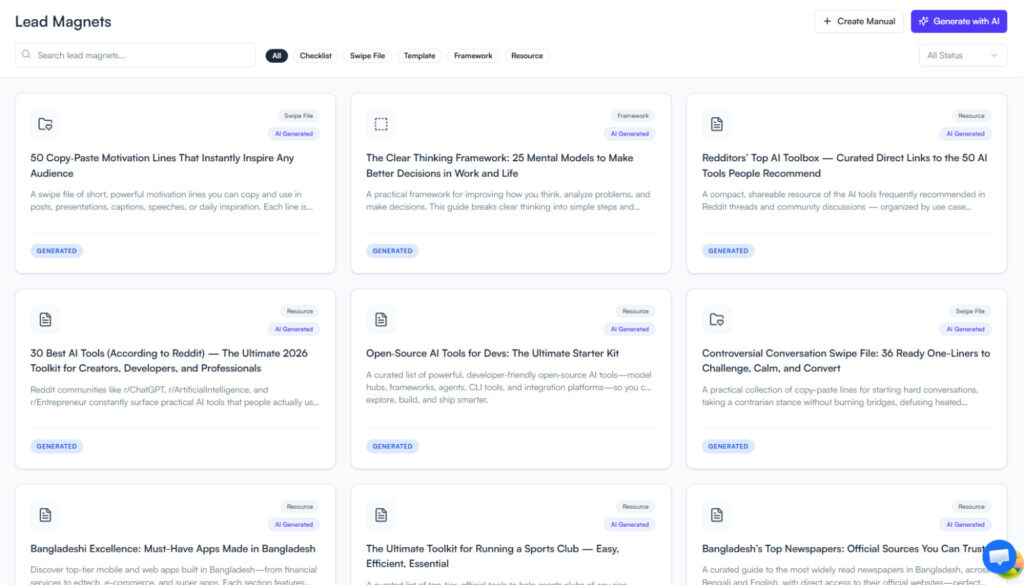1024x585 pixels.
Task: Focus the Search lead magnets field
Action: [140, 56]
